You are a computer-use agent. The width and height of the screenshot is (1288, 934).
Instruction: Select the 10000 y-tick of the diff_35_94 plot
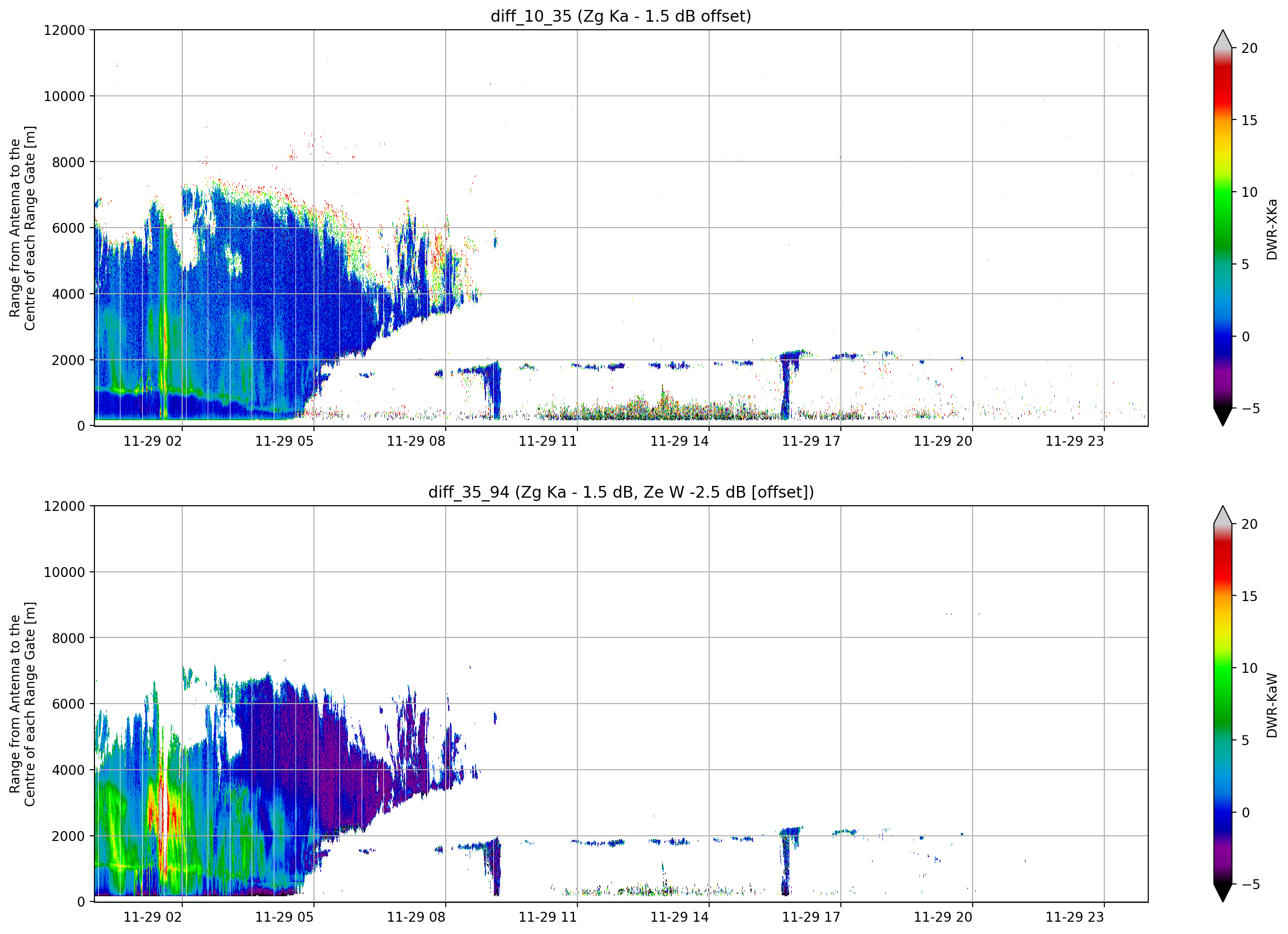[x=64, y=572]
